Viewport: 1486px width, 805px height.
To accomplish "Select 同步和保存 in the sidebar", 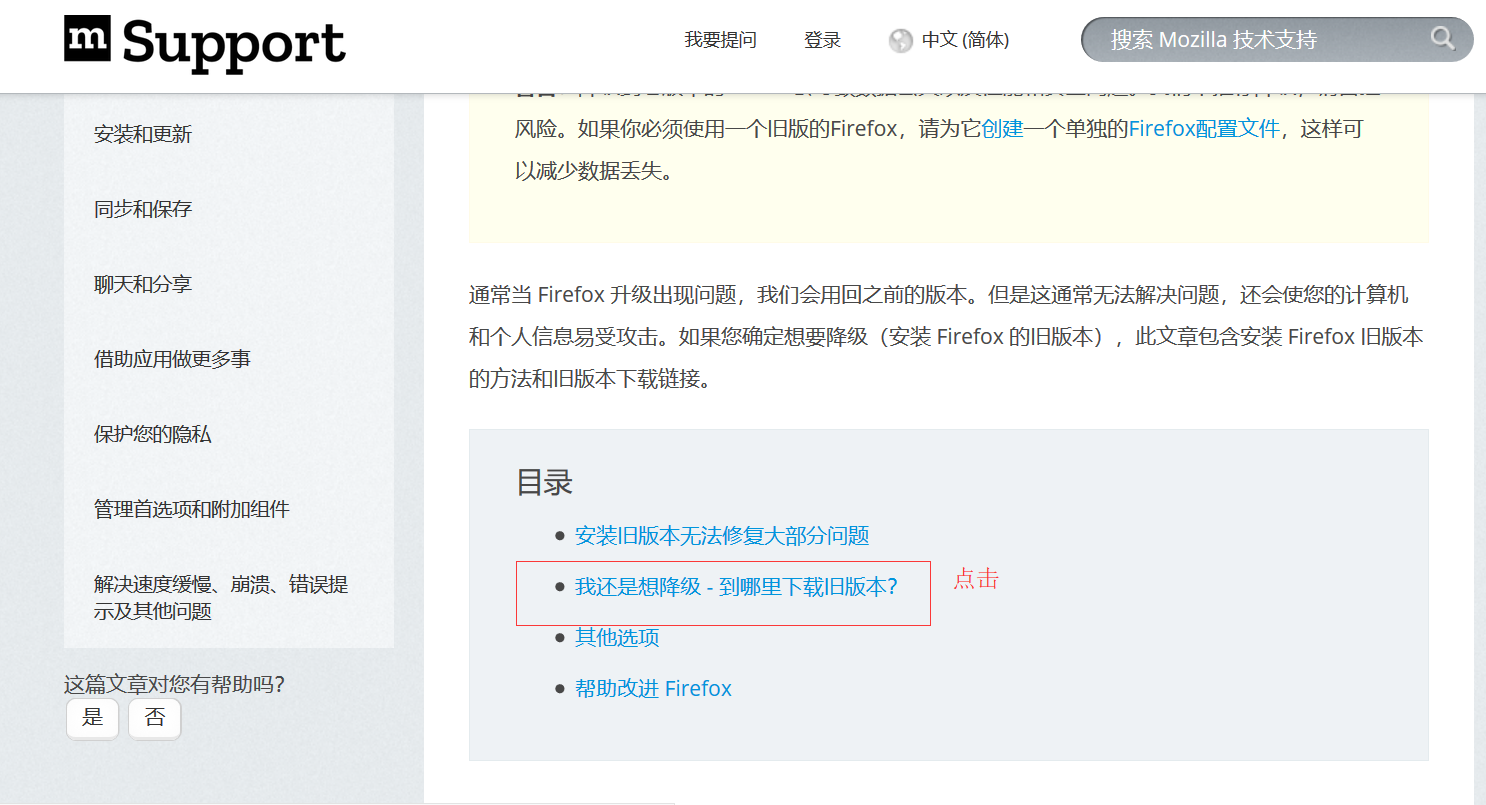I will tap(143, 209).
